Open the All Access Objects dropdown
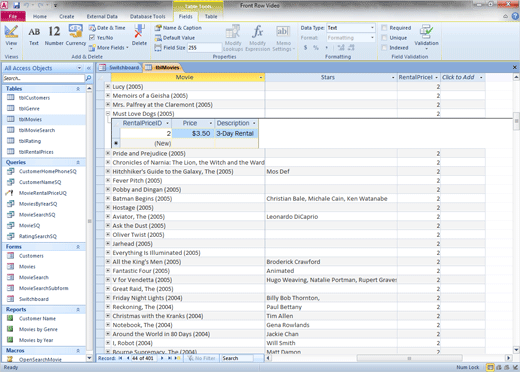Image resolution: width=520 pixels, height=372 pixels. coord(79,68)
